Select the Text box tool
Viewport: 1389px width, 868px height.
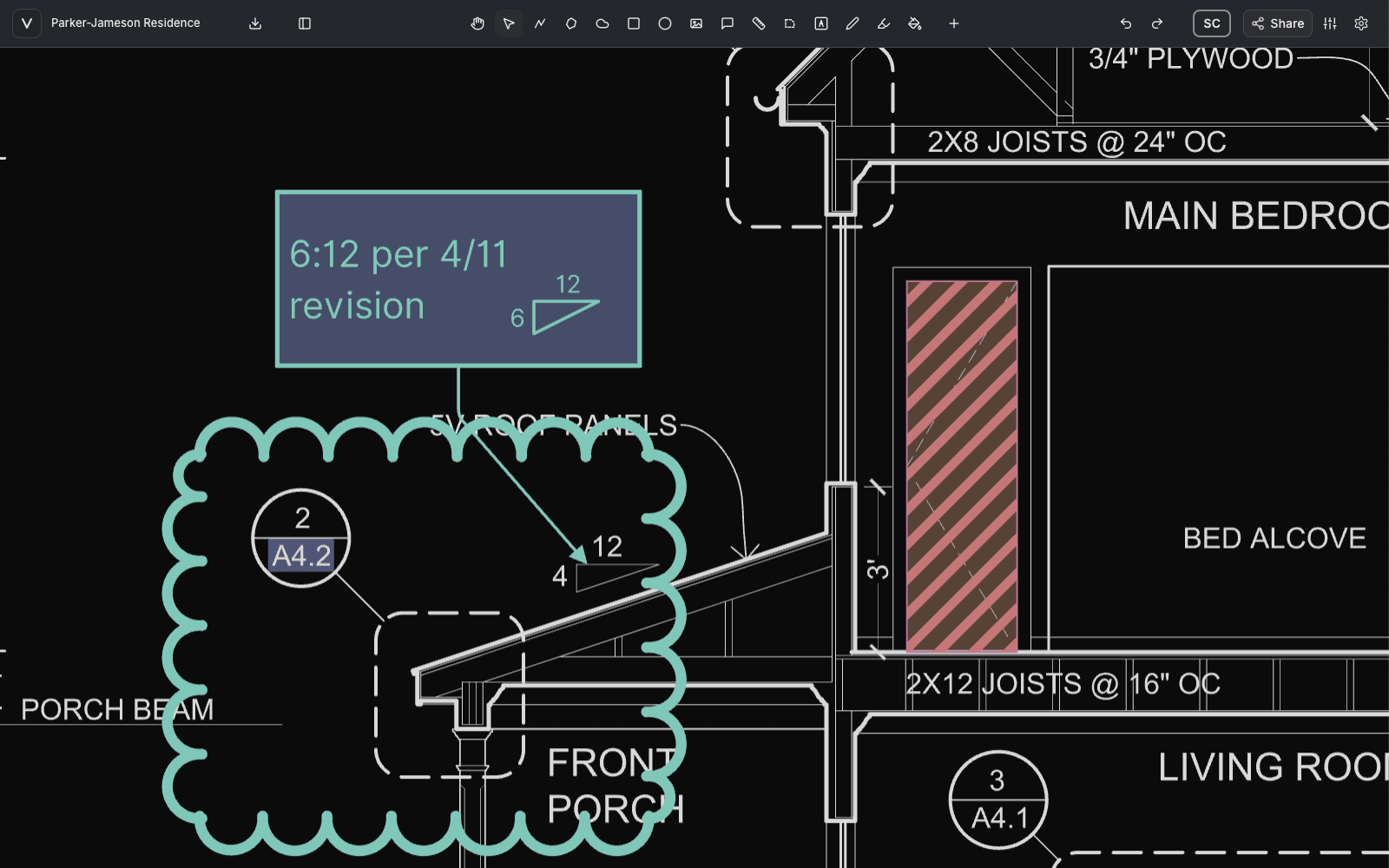tap(821, 23)
